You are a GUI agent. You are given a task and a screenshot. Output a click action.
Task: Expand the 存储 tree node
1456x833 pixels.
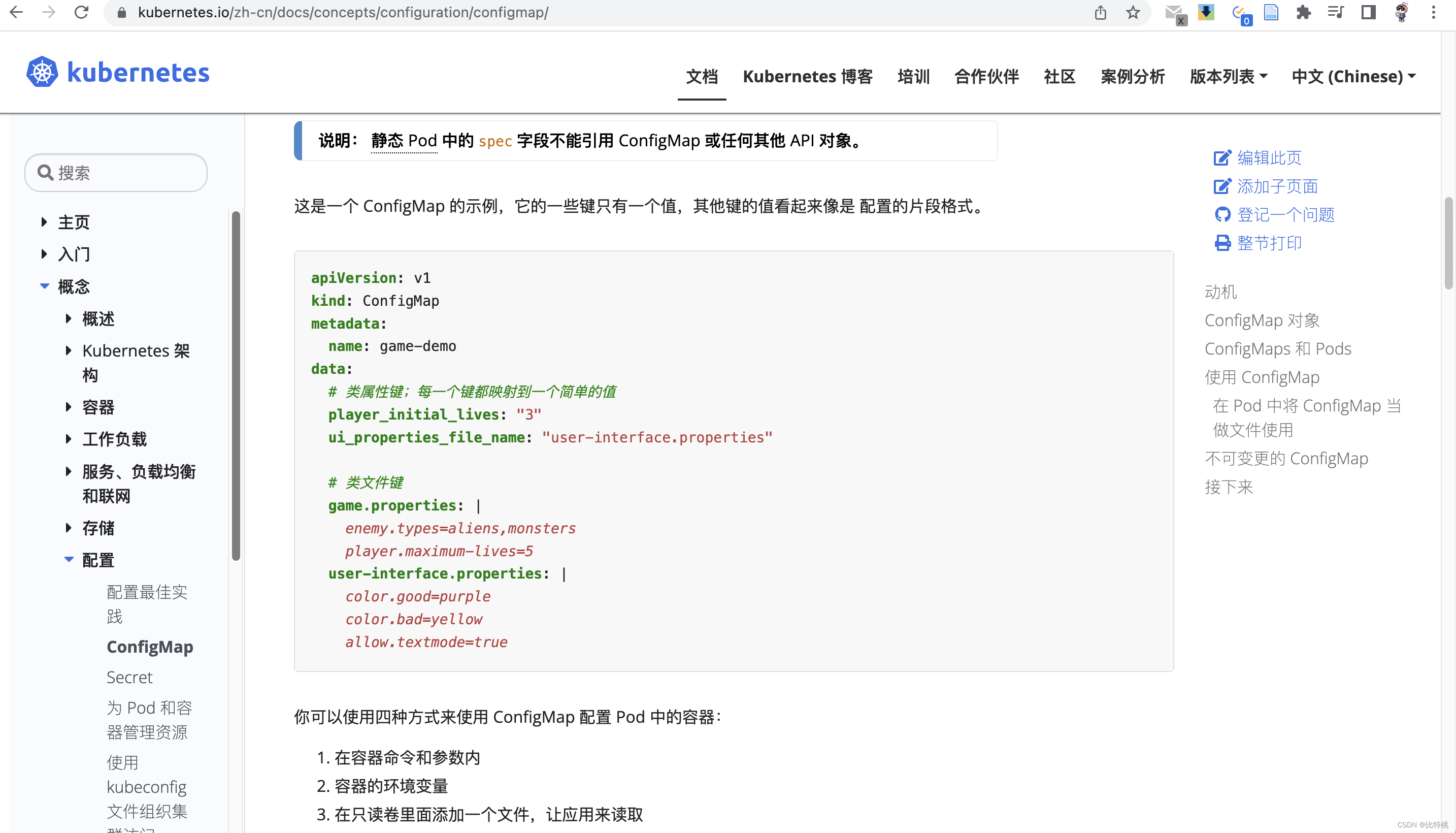(x=68, y=528)
